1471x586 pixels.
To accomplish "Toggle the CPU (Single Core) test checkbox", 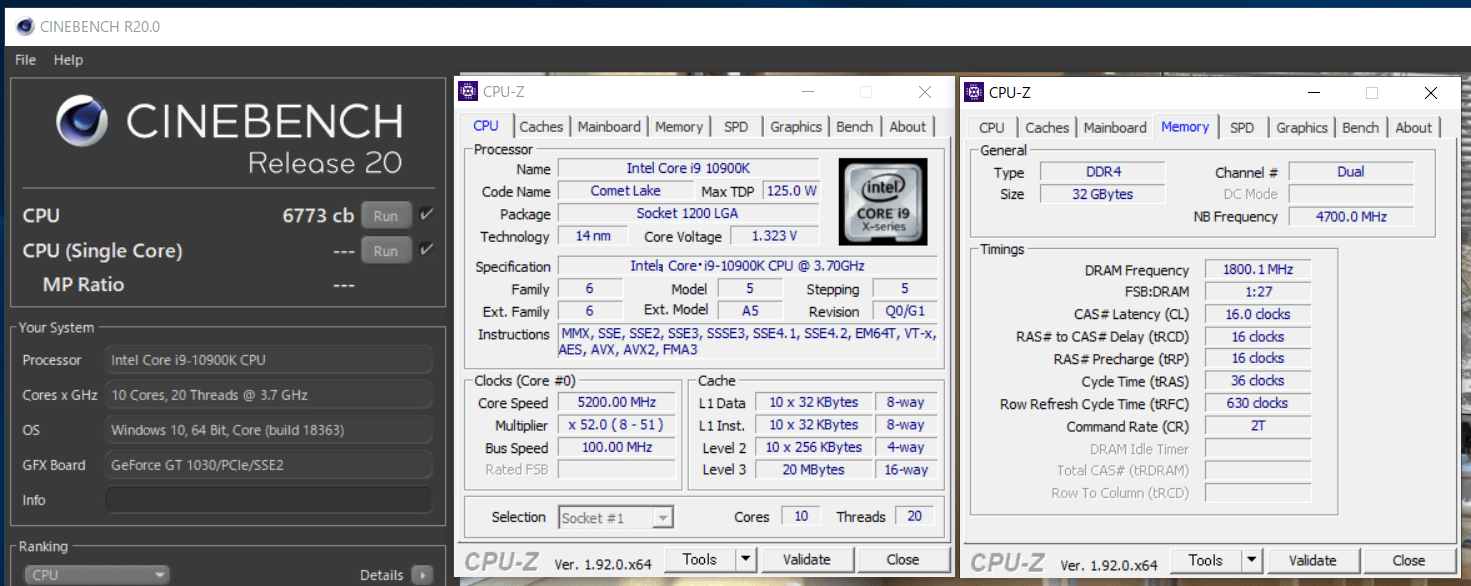I will click(x=427, y=250).
